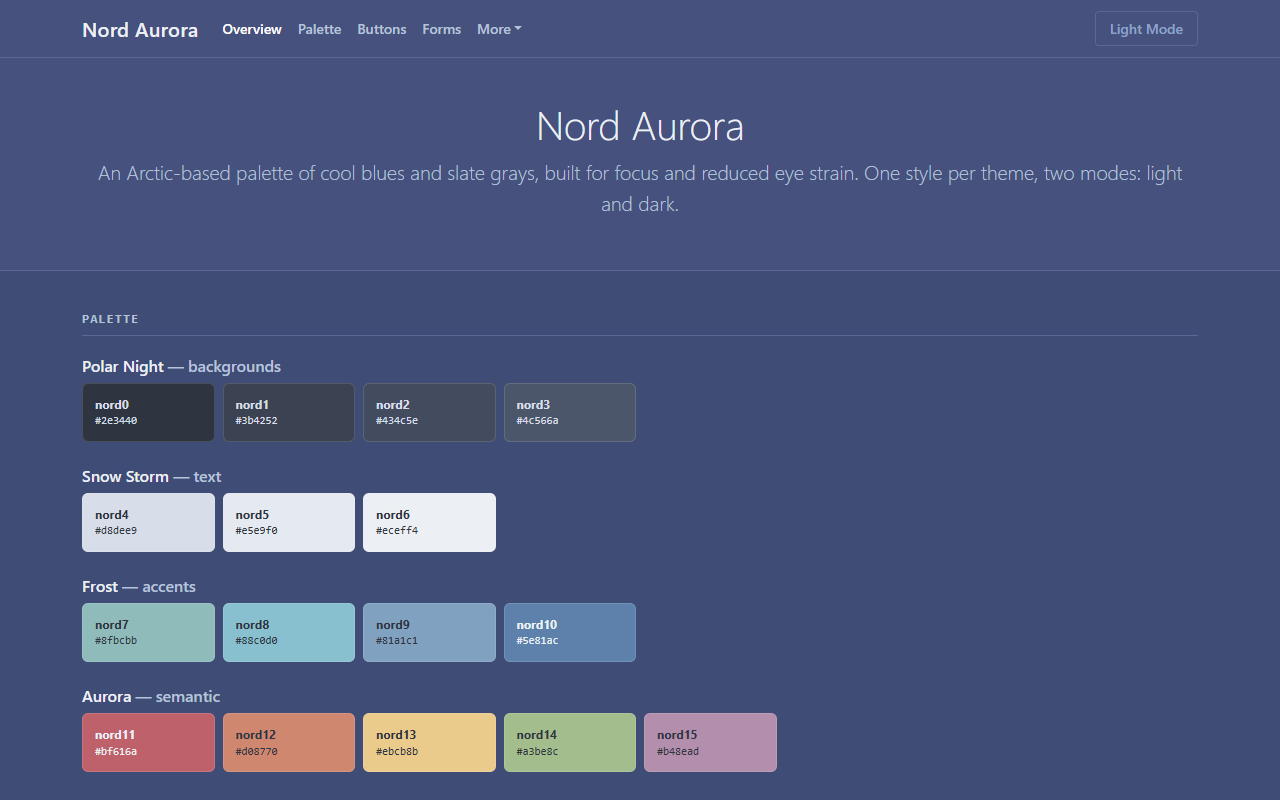Viewport: 1280px width, 800px height.
Task: Click the "Frost — accents" heading
Action: pyautogui.click(x=139, y=586)
